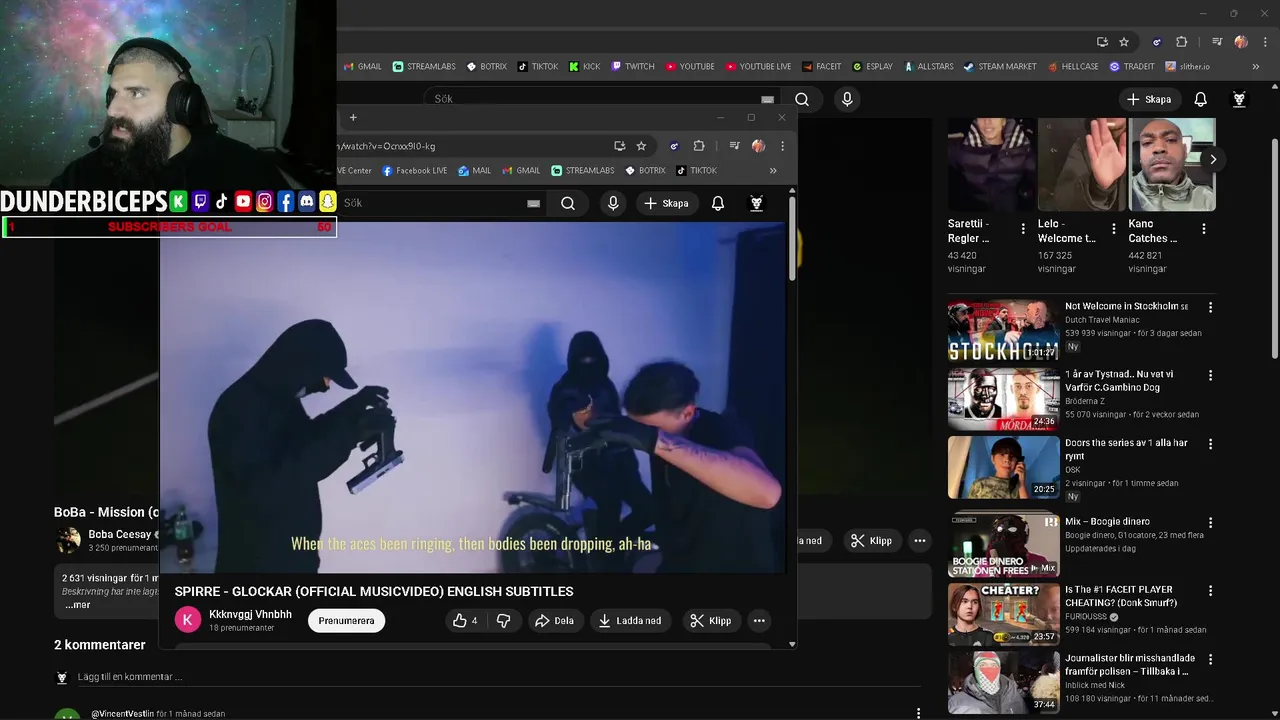1280x720 pixels.
Task: Open Doors the series av 1 thumbnail
Action: coord(1003,467)
